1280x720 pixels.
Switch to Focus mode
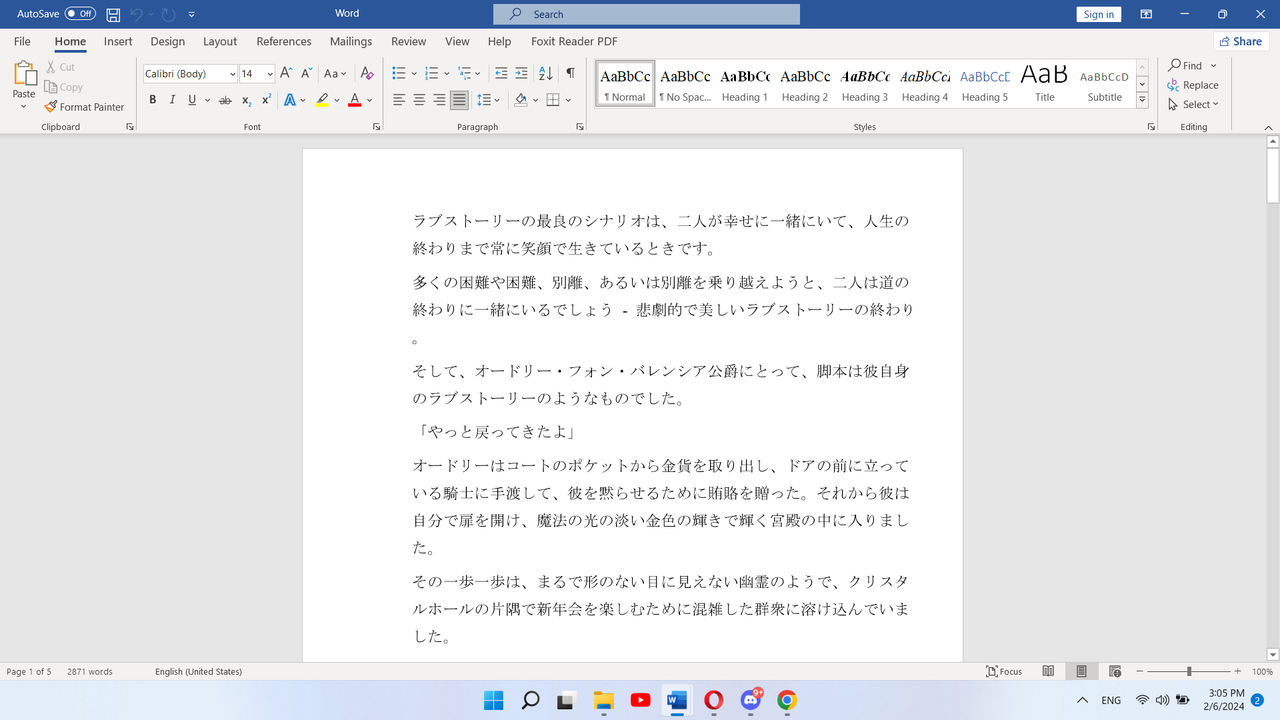(x=1004, y=671)
